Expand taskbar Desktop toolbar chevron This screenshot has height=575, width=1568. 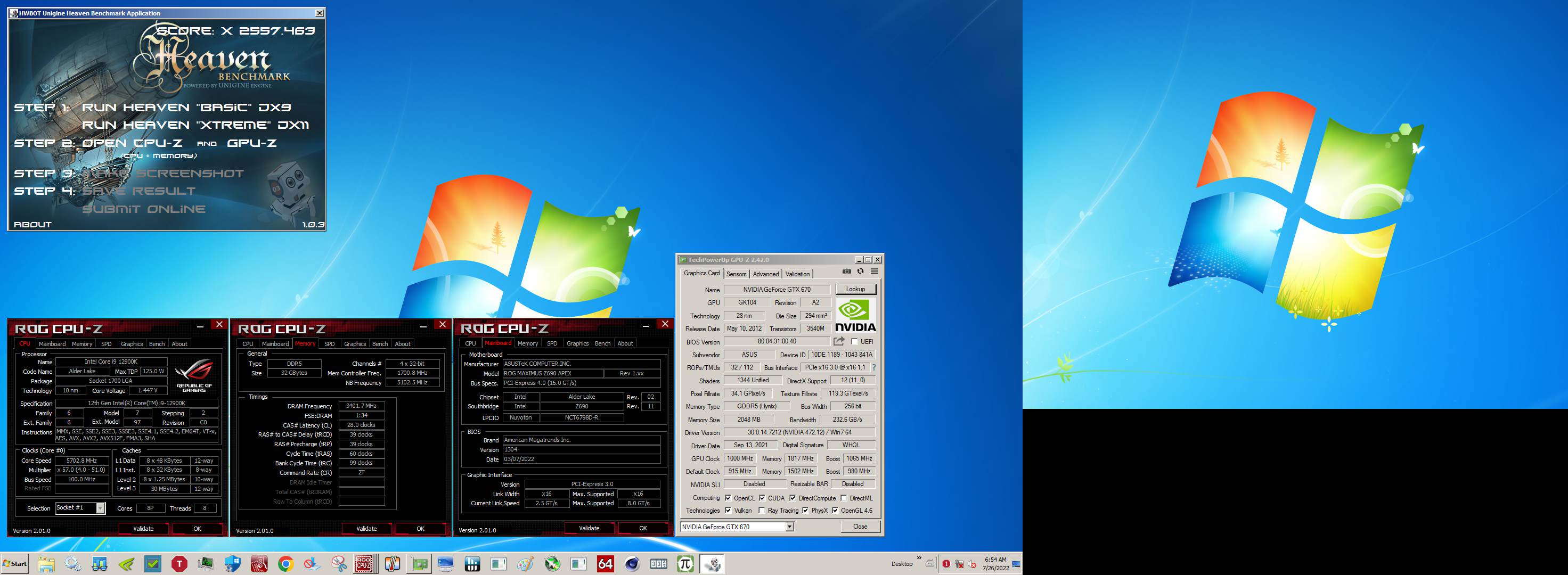(x=919, y=558)
